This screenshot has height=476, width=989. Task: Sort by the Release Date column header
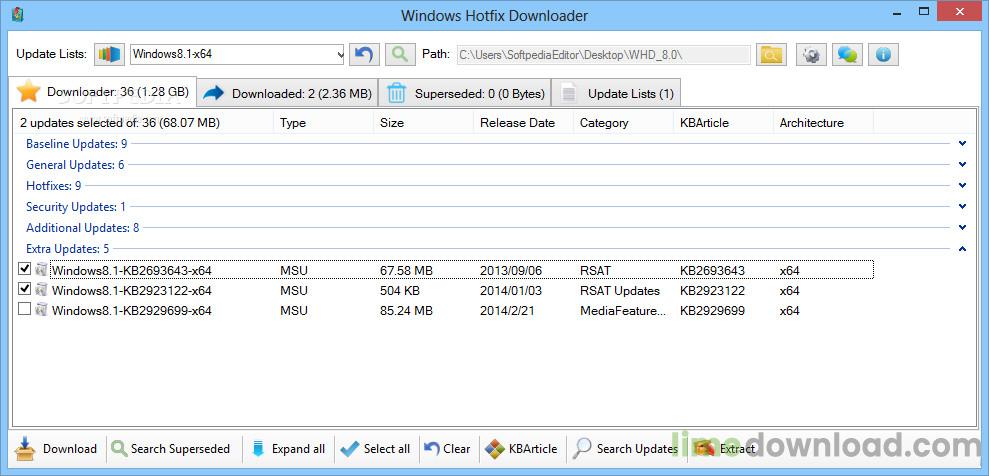[x=524, y=123]
